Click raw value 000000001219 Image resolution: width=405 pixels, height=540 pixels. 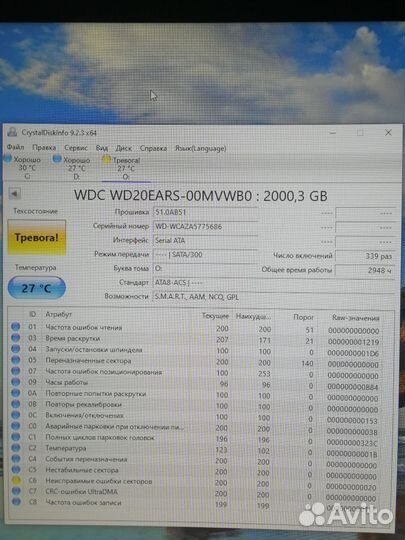point(353,342)
